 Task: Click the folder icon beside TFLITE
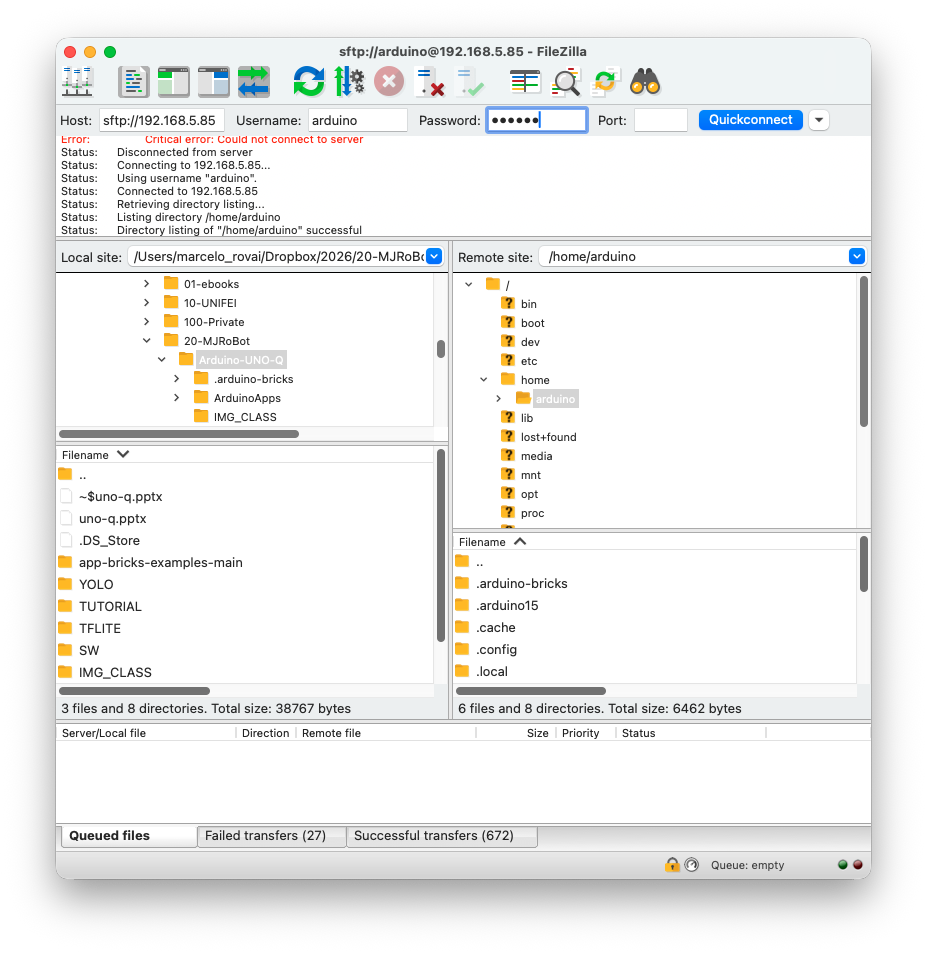pyautogui.click(x=65, y=628)
